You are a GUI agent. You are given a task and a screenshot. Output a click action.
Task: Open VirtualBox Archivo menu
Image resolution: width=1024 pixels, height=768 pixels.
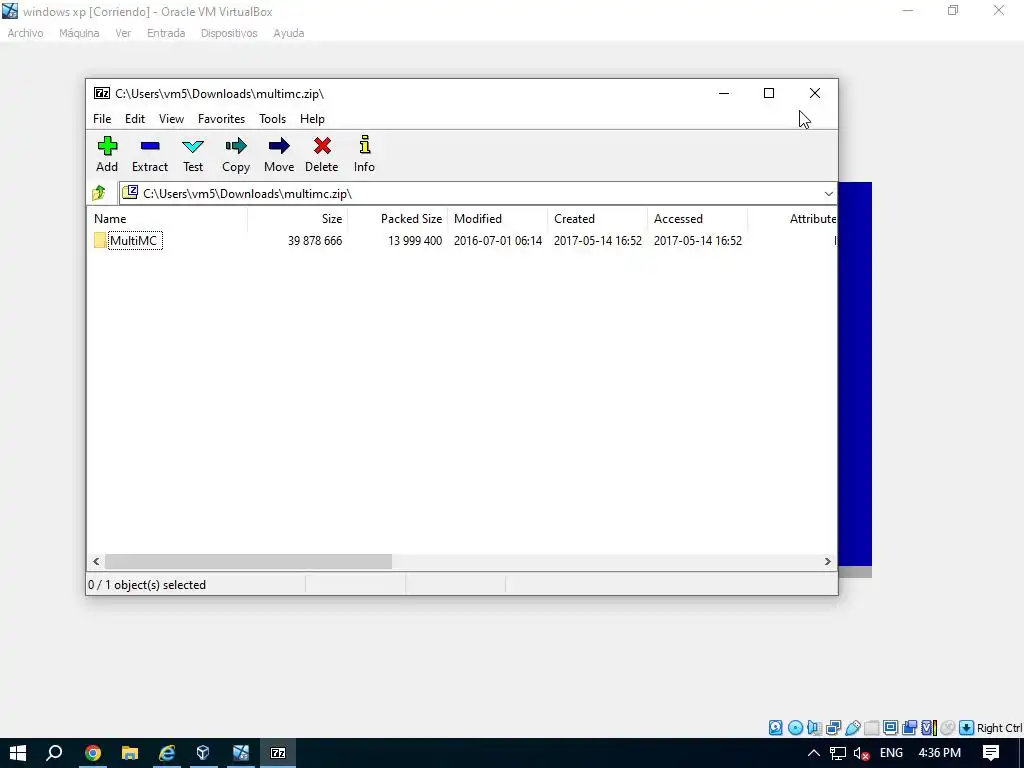tap(25, 33)
